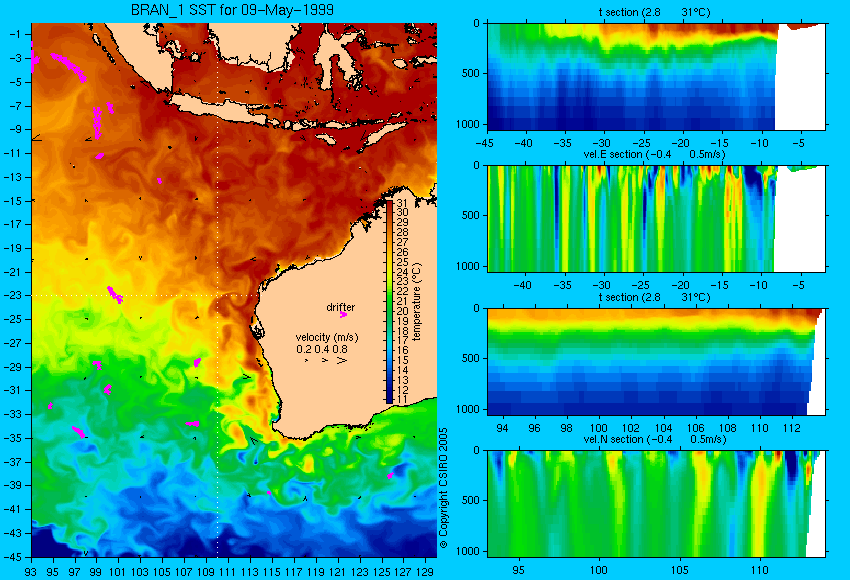
Task: Click the 100 tick under vel.N section
Action: point(599,570)
